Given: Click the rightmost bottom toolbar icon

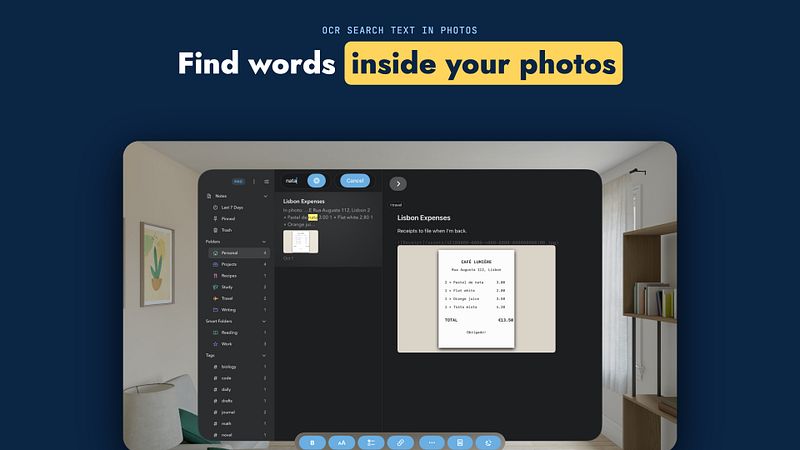Looking at the screenshot, I should (x=488, y=443).
